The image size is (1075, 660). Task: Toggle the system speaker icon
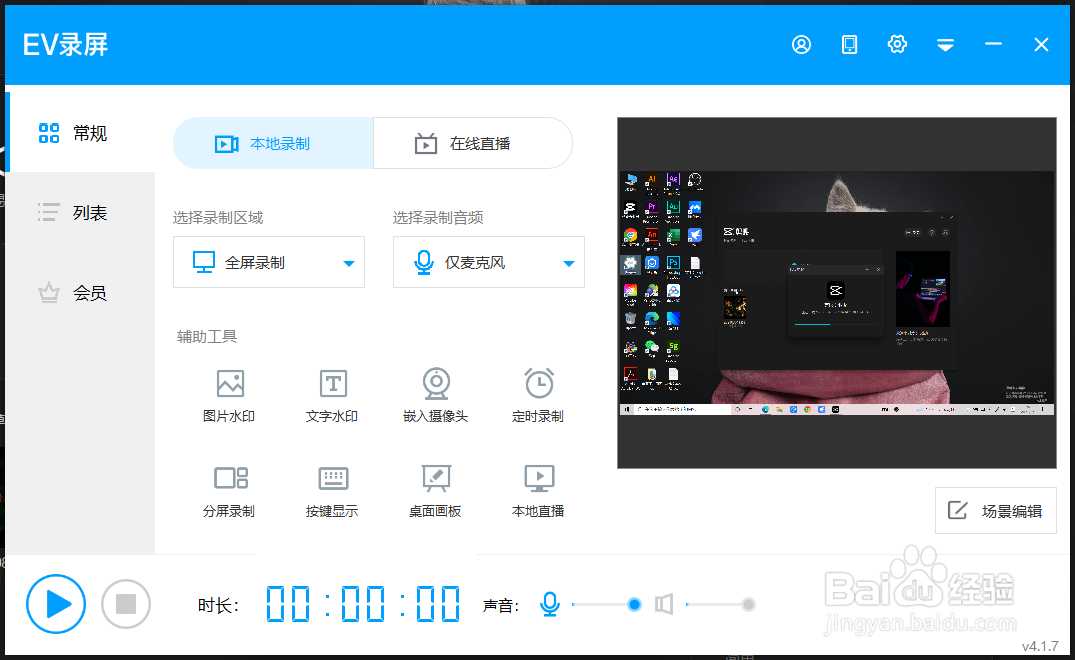coord(664,604)
